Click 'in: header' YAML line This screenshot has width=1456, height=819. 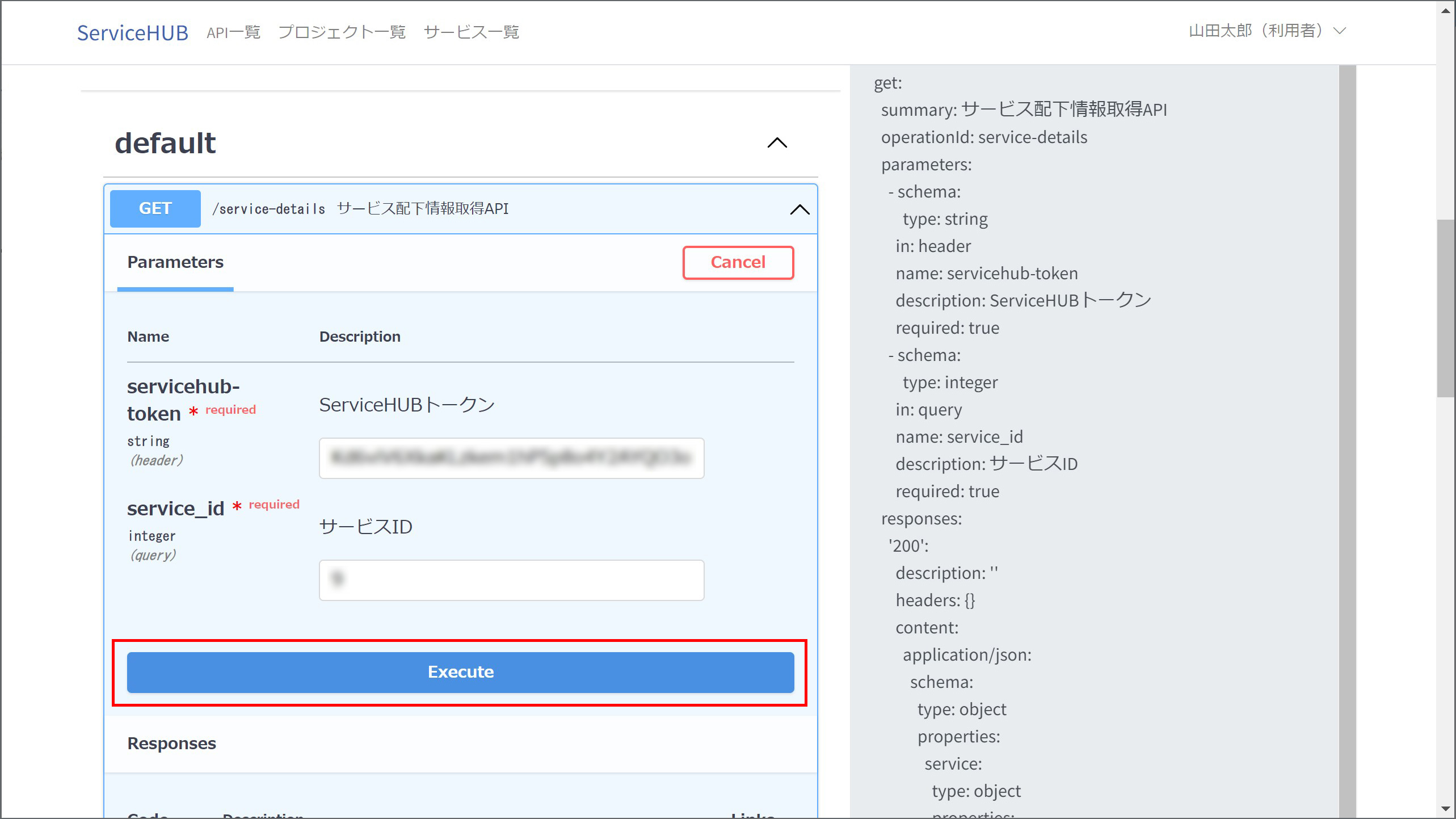coord(933,246)
